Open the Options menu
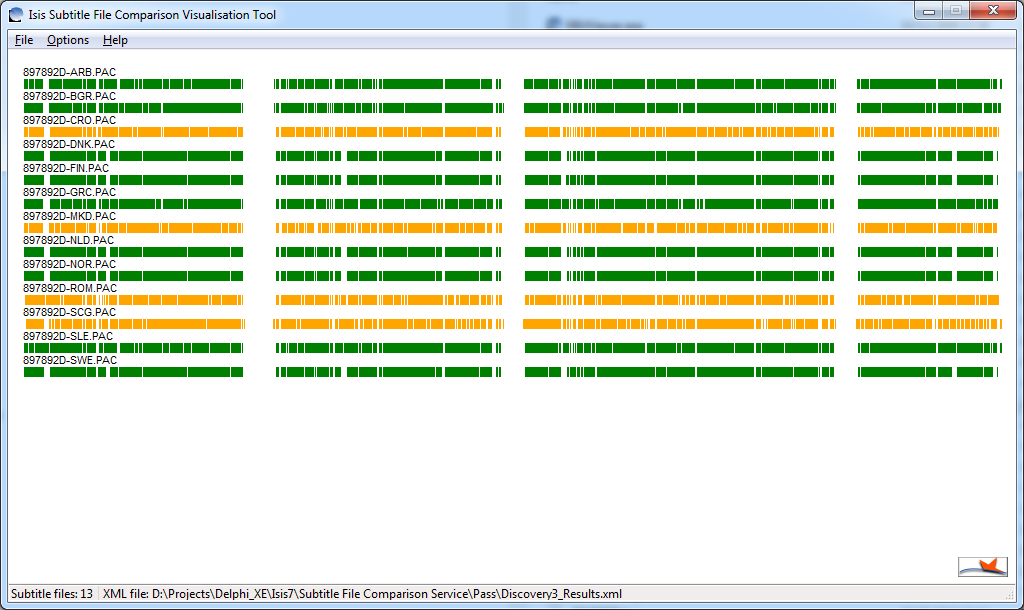Viewport: 1024px width, 610px height. pos(67,40)
